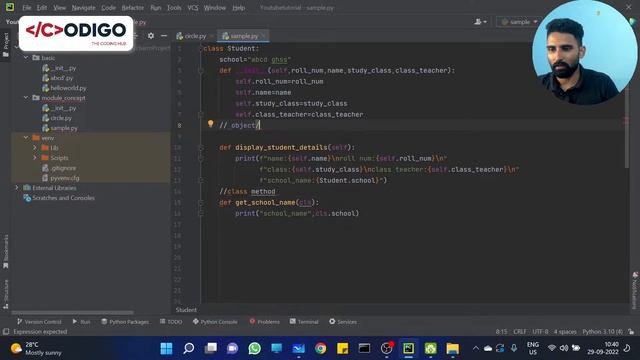Image resolution: width=640 pixels, height=360 pixels.
Task: Open the Services tool window
Action: point(343,322)
